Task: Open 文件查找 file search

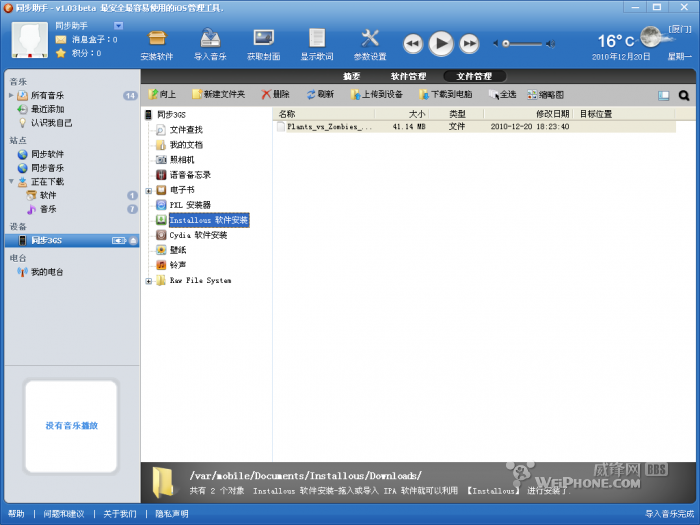Action: coord(186,130)
